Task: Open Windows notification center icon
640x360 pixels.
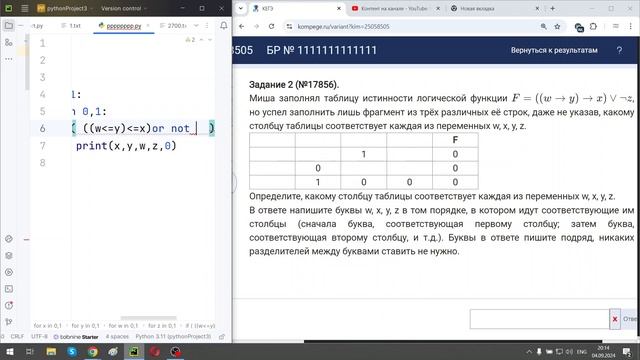Action: coord(627,352)
